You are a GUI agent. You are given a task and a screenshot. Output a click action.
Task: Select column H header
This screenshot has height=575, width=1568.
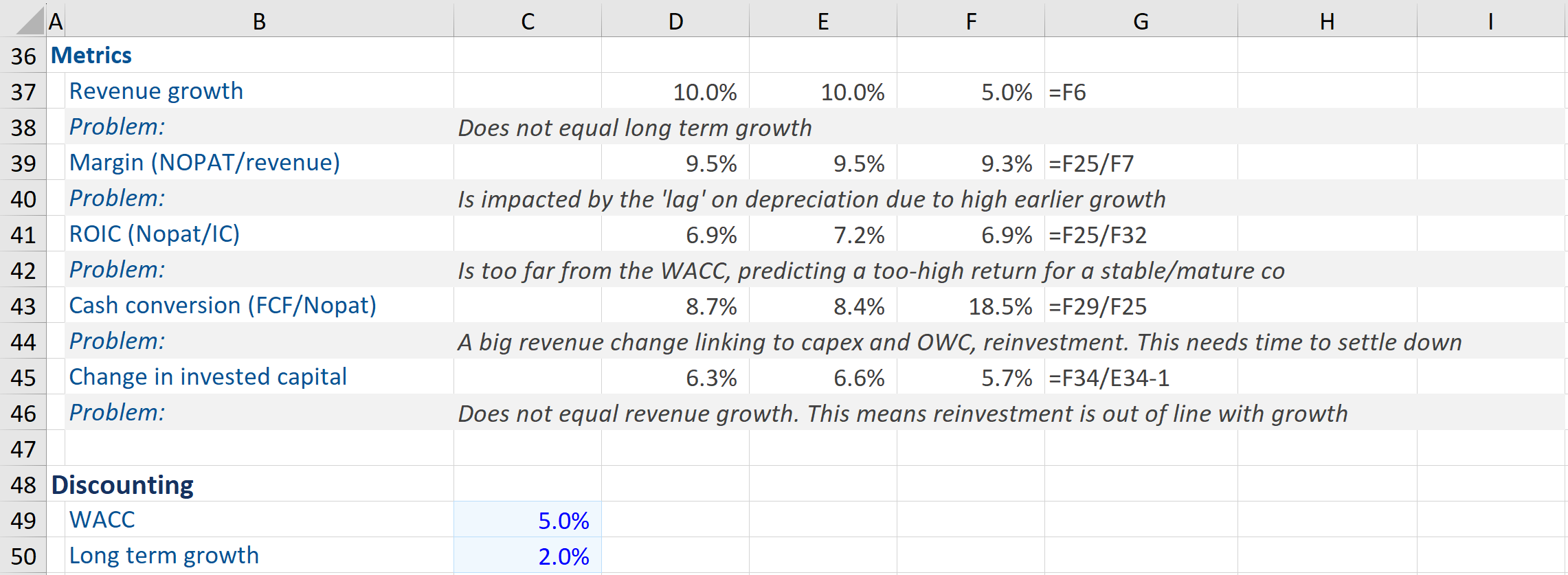[1327, 21]
